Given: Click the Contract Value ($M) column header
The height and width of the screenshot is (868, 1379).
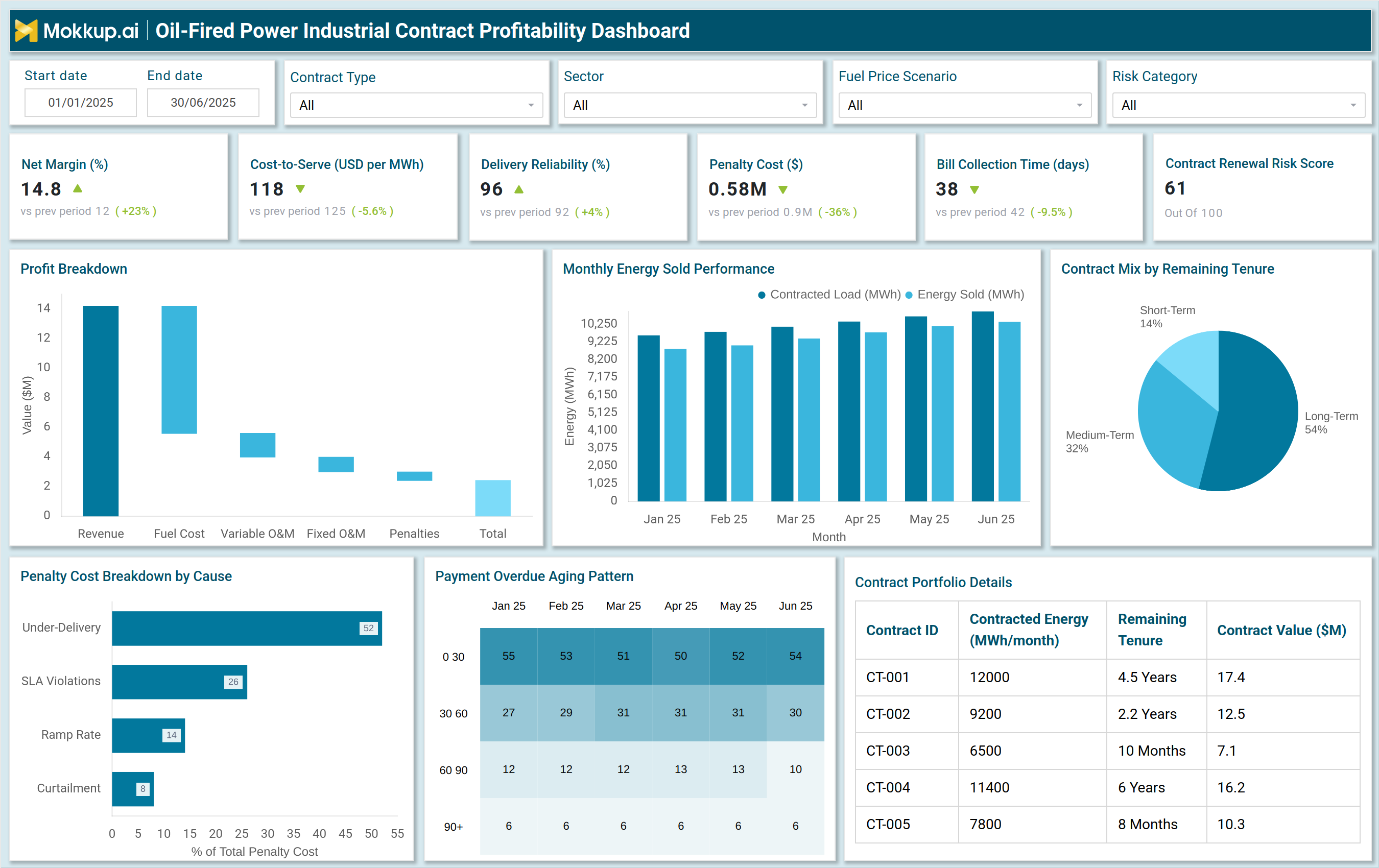Looking at the screenshot, I should (1283, 631).
